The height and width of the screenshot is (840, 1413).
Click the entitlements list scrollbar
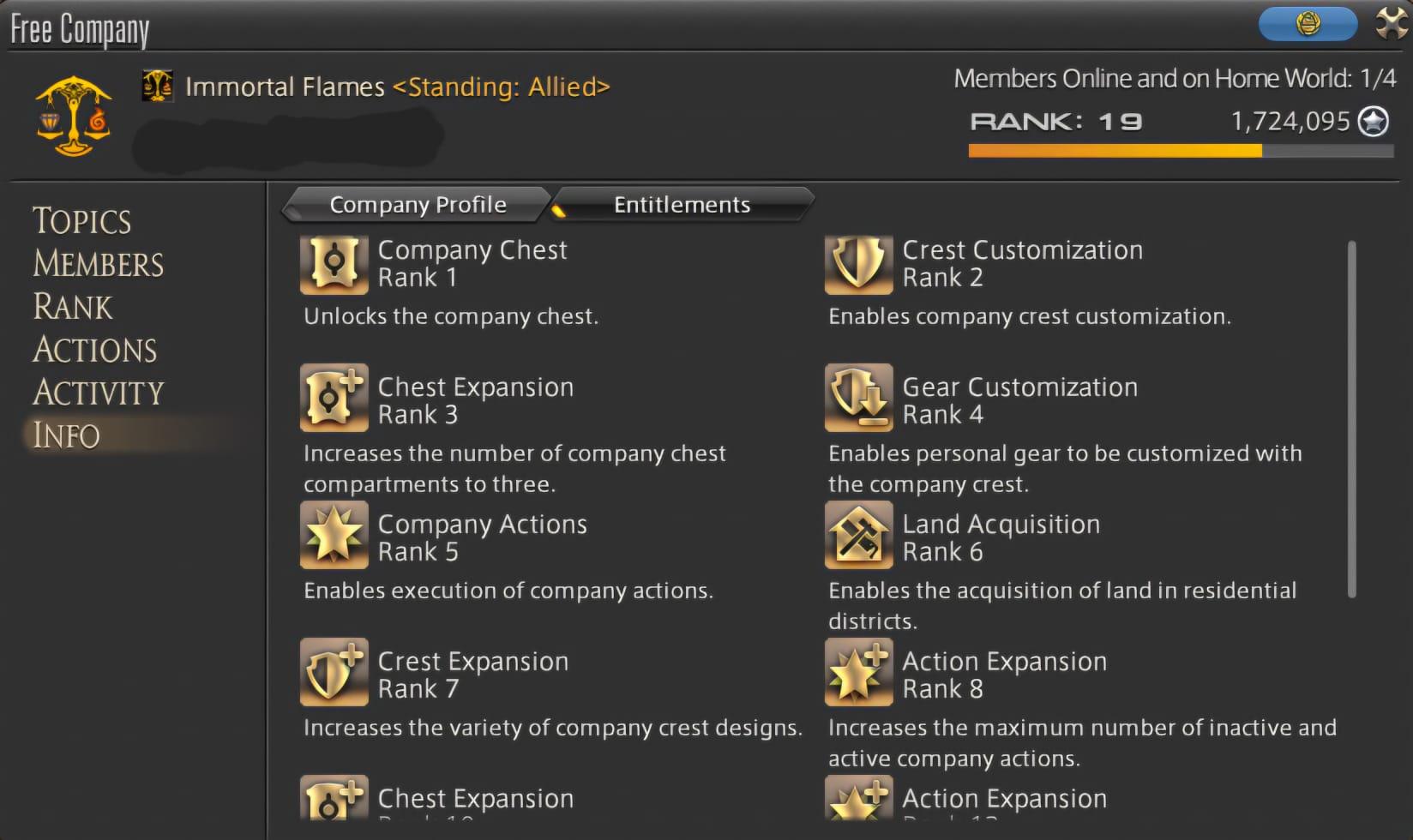[1351, 418]
